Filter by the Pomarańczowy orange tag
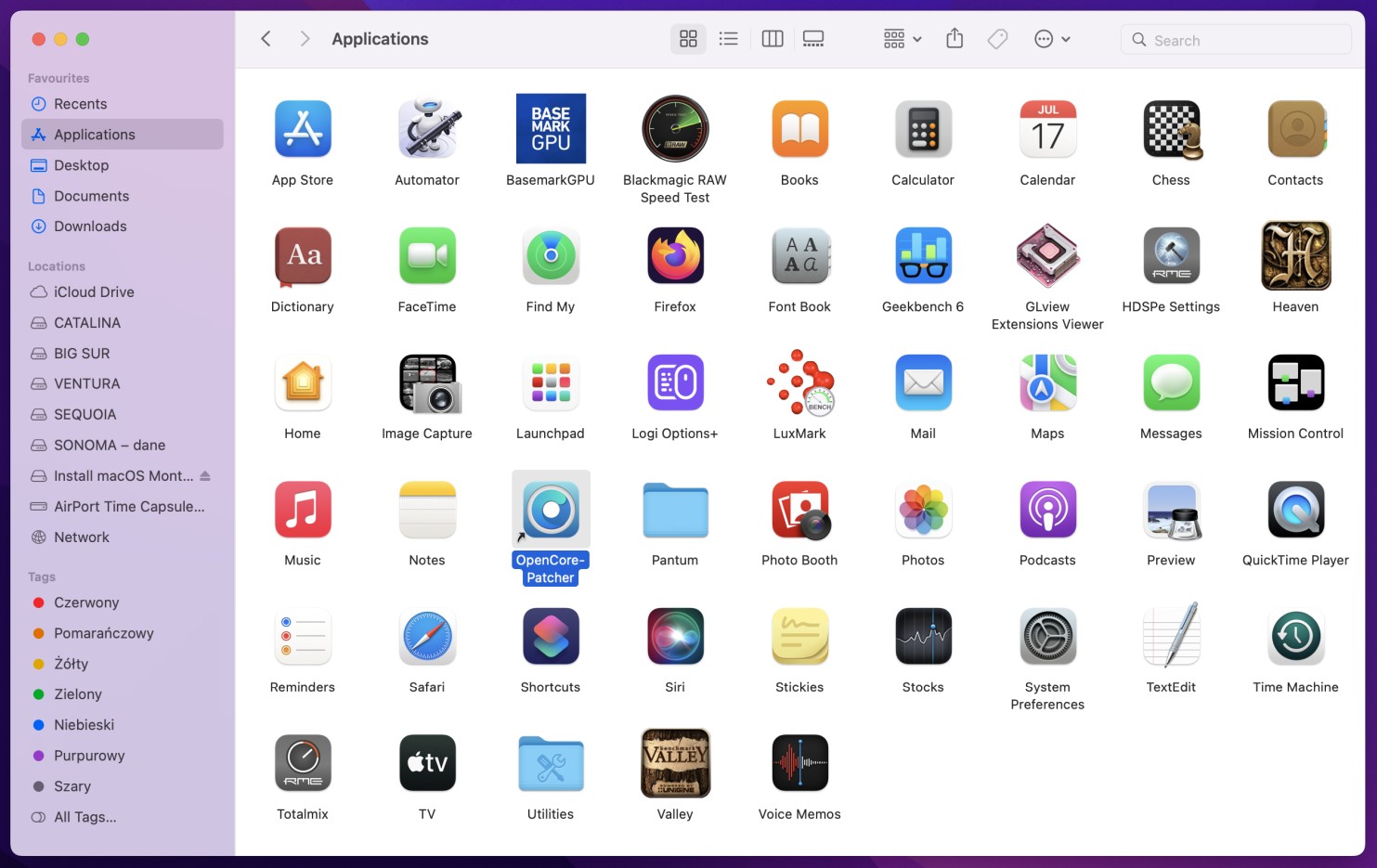 point(123,633)
